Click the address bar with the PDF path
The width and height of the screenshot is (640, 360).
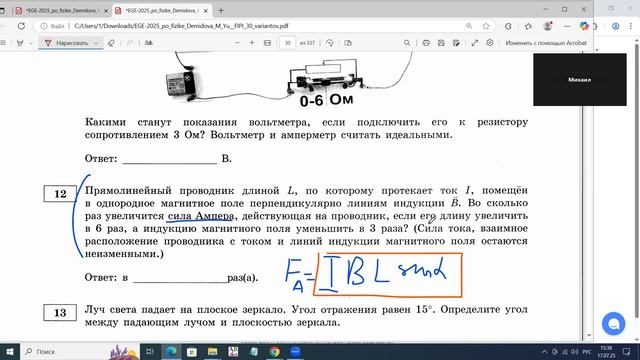click(x=261, y=26)
